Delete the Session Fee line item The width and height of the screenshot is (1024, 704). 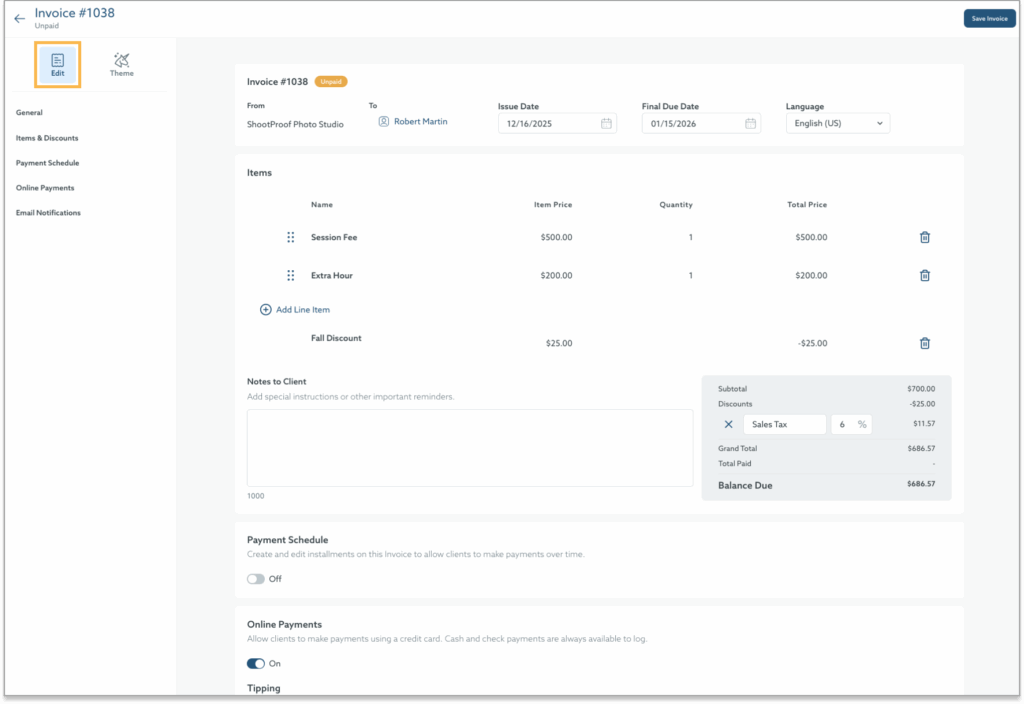coord(924,237)
